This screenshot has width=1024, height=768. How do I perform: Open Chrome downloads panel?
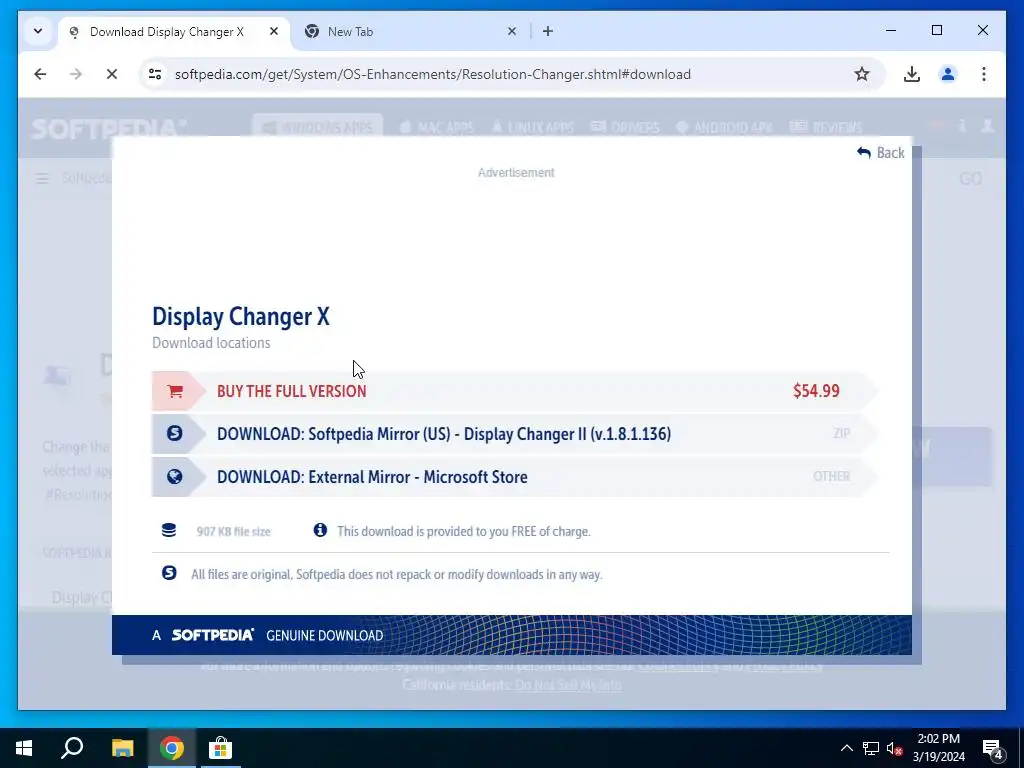point(912,74)
